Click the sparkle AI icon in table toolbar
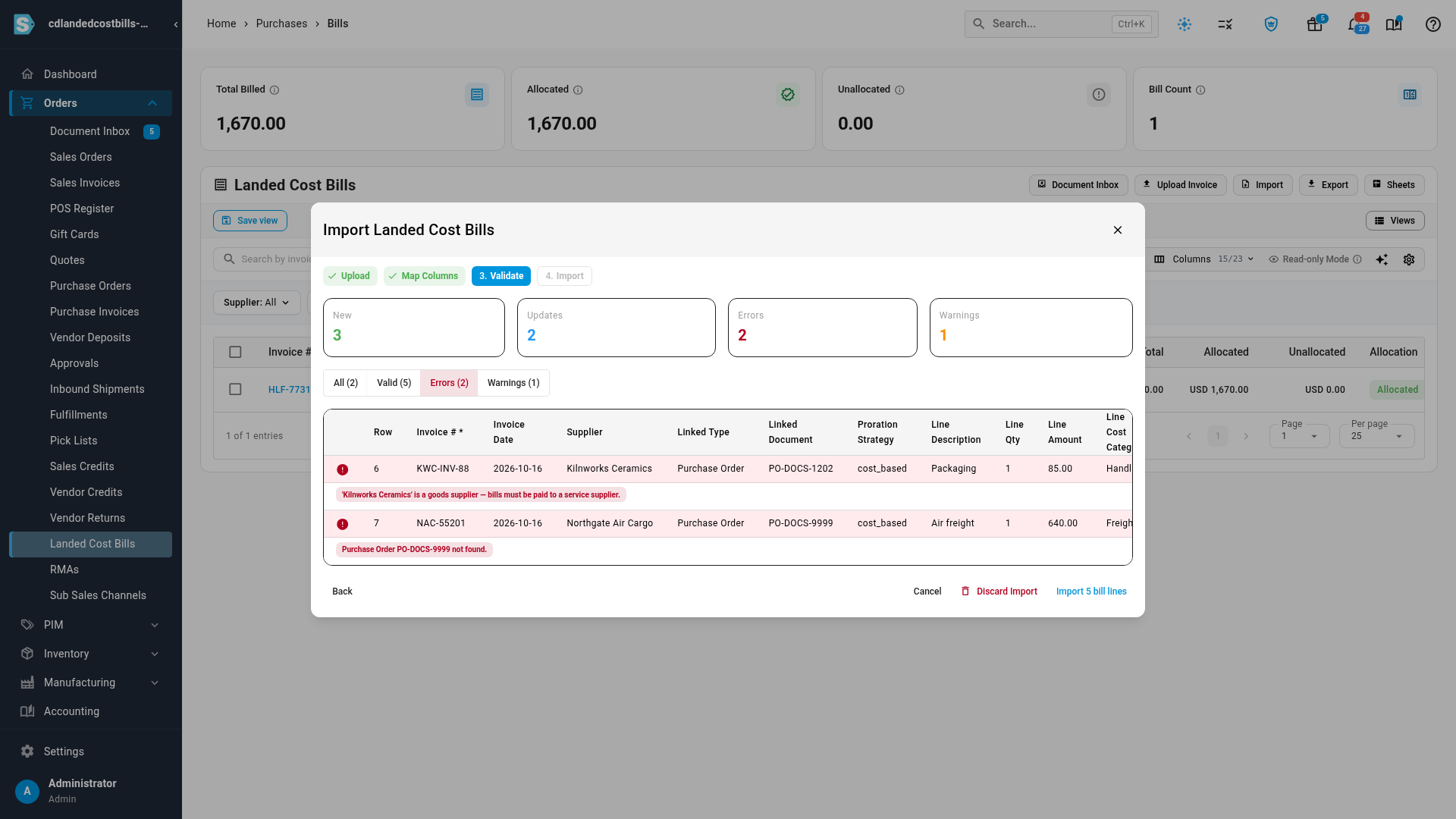Viewport: 1456px width, 819px height. tap(1382, 259)
